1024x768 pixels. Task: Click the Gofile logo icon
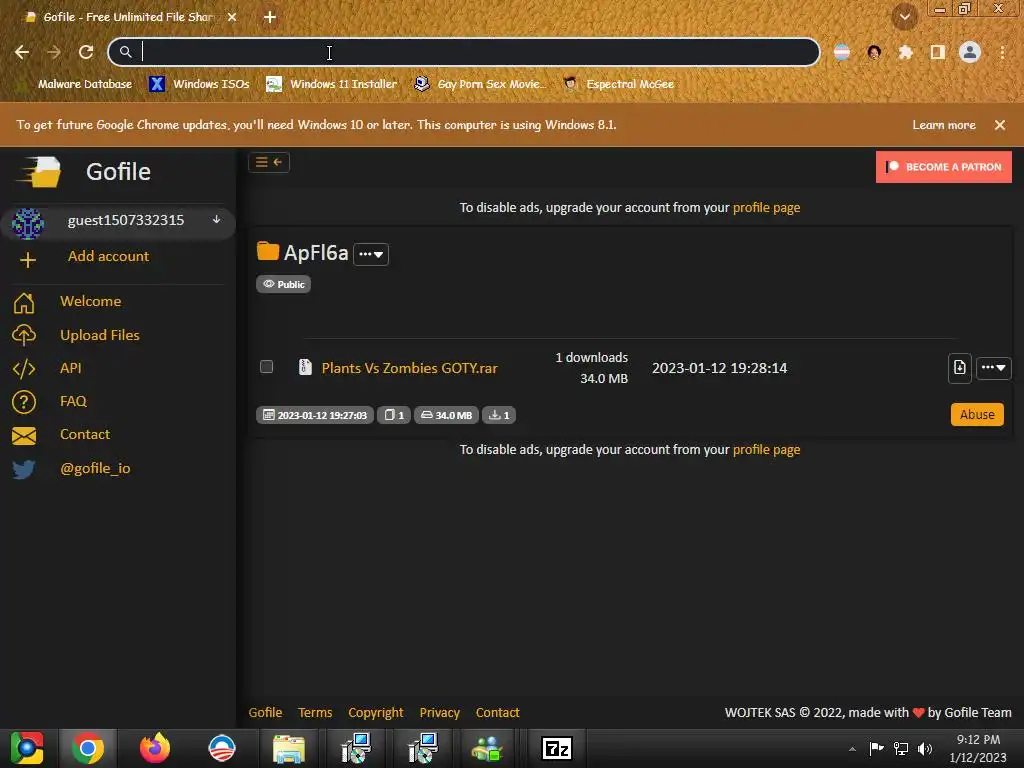(39, 172)
